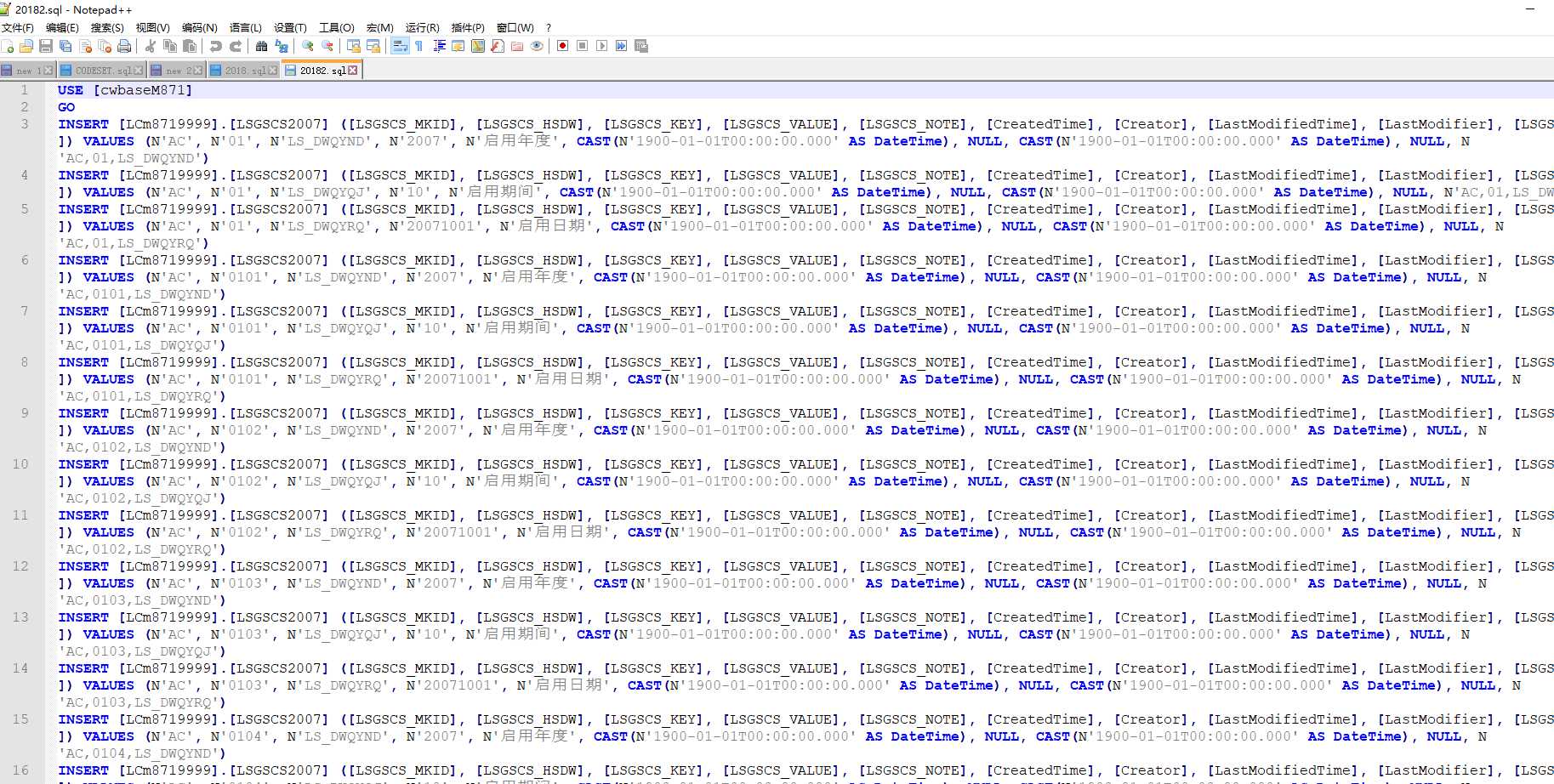The image size is (1554, 784).
Task: Open the 插件(P) menu
Action: click(468, 27)
